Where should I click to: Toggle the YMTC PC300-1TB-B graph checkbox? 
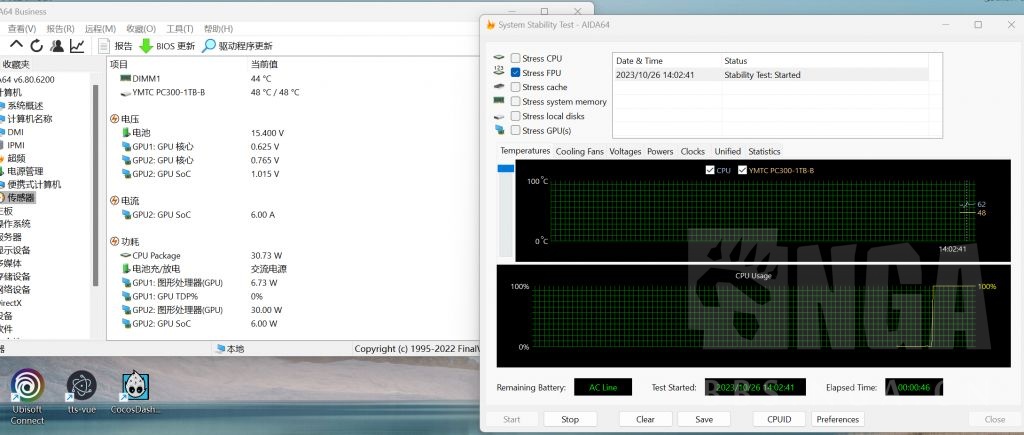[742, 170]
